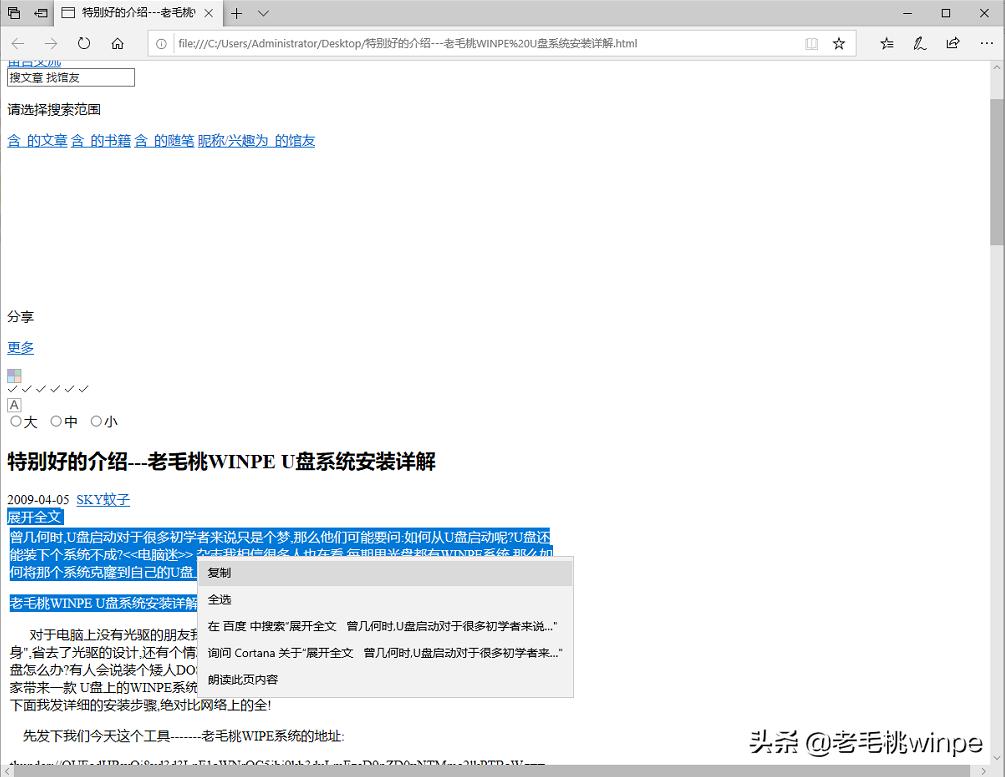Image resolution: width=1005 pixels, height=777 pixels.
Task: Click the 搜文章 找馆友 search input field
Action: coord(70,77)
